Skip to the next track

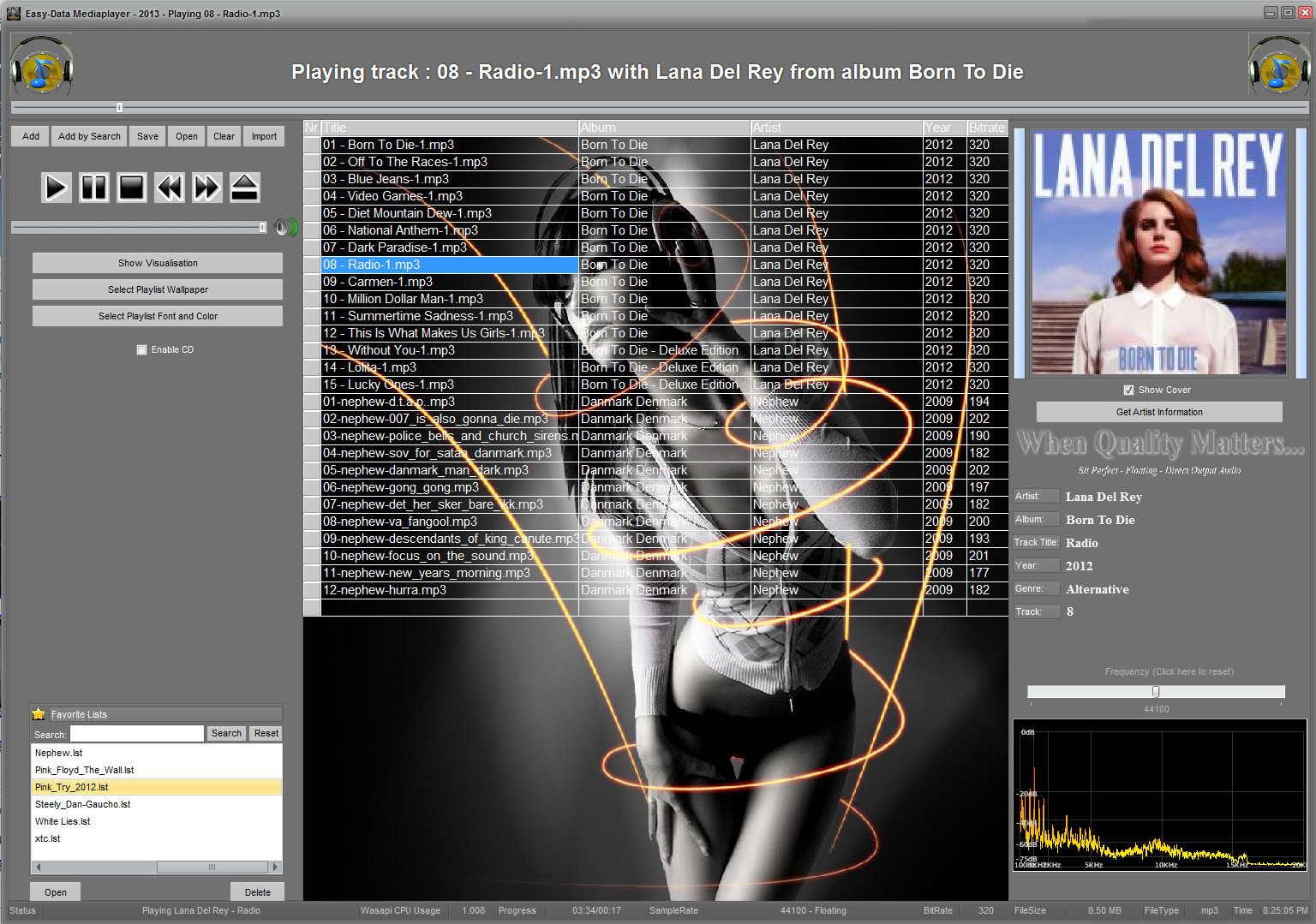(x=206, y=187)
